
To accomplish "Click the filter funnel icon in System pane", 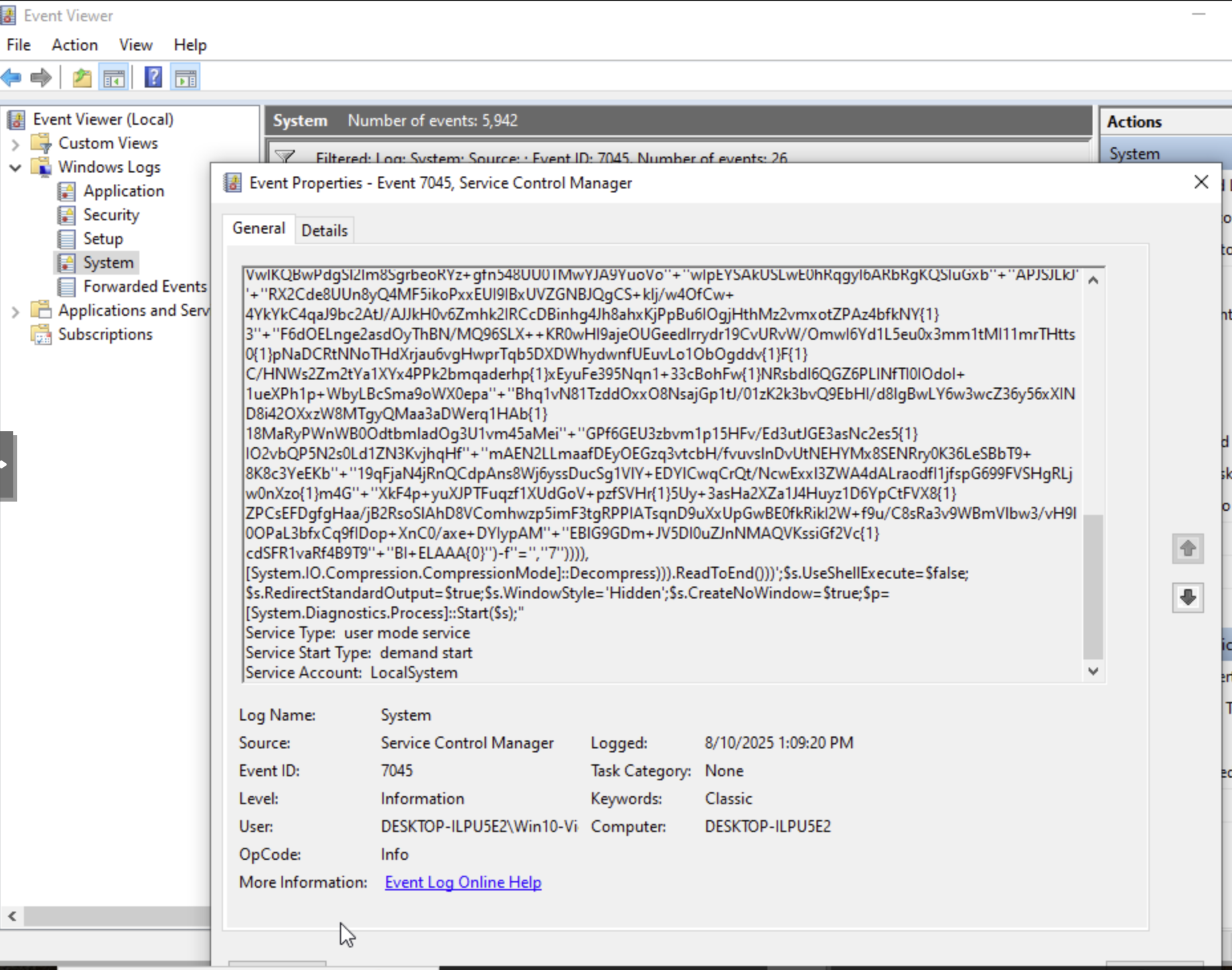I will click(x=285, y=157).
